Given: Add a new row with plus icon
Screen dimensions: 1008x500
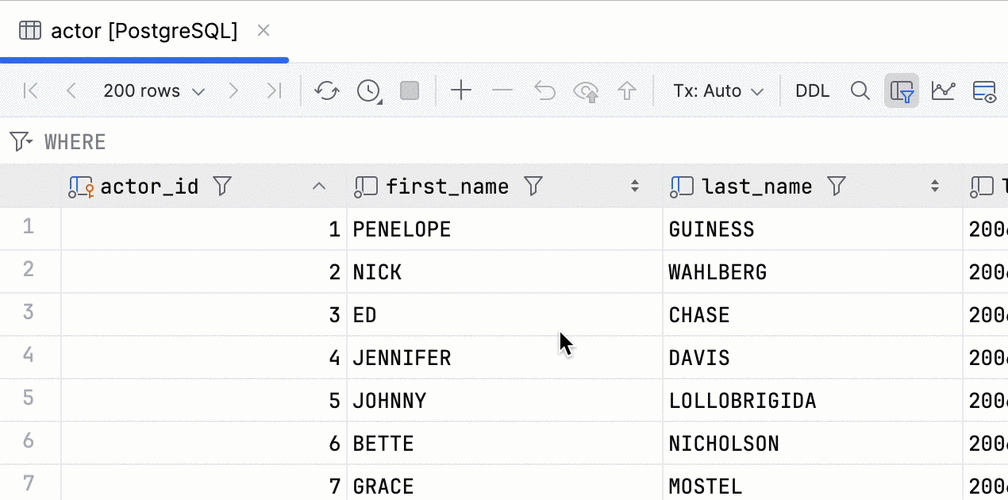Looking at the screenshot, I should pyautogui.click(x=461, y=91).
